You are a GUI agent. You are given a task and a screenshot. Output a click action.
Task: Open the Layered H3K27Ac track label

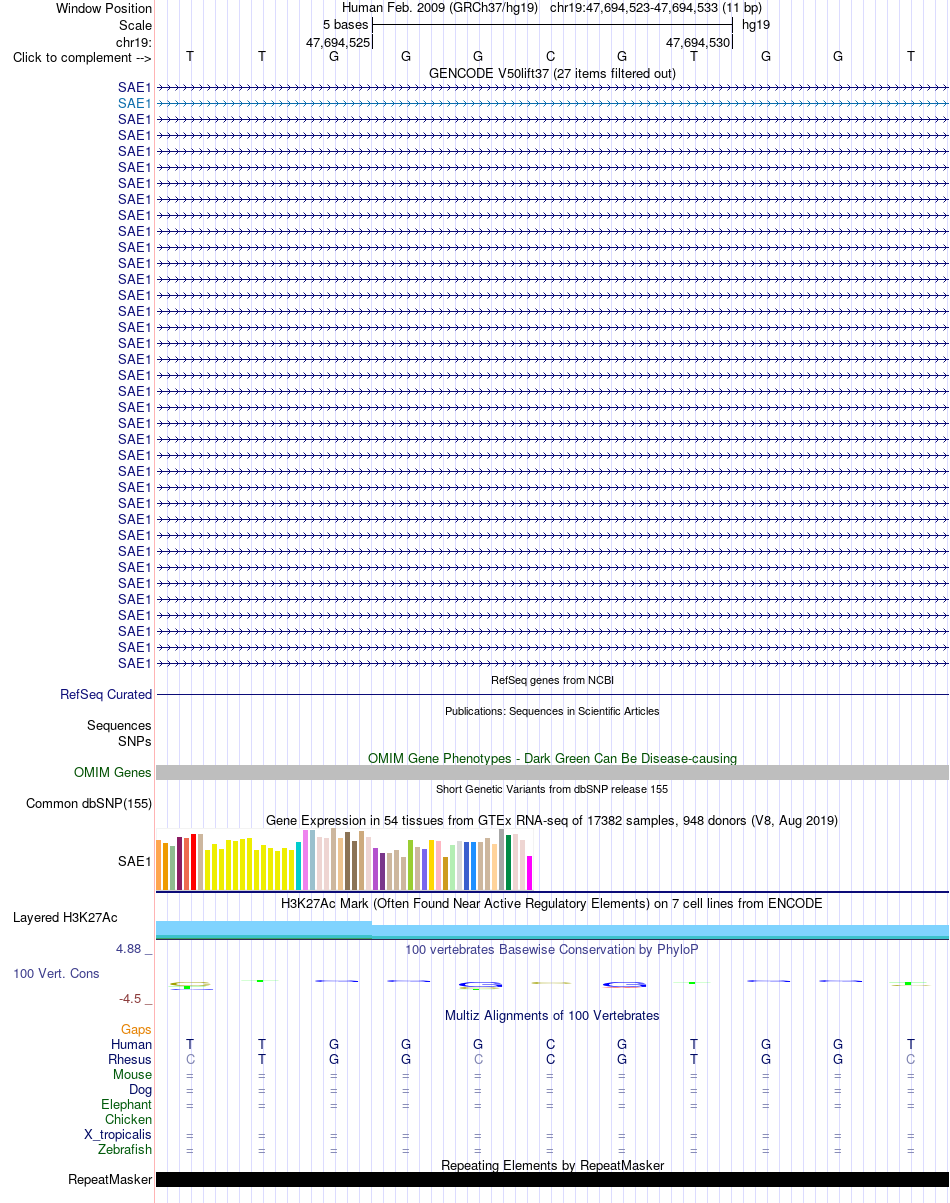[65, 917]
